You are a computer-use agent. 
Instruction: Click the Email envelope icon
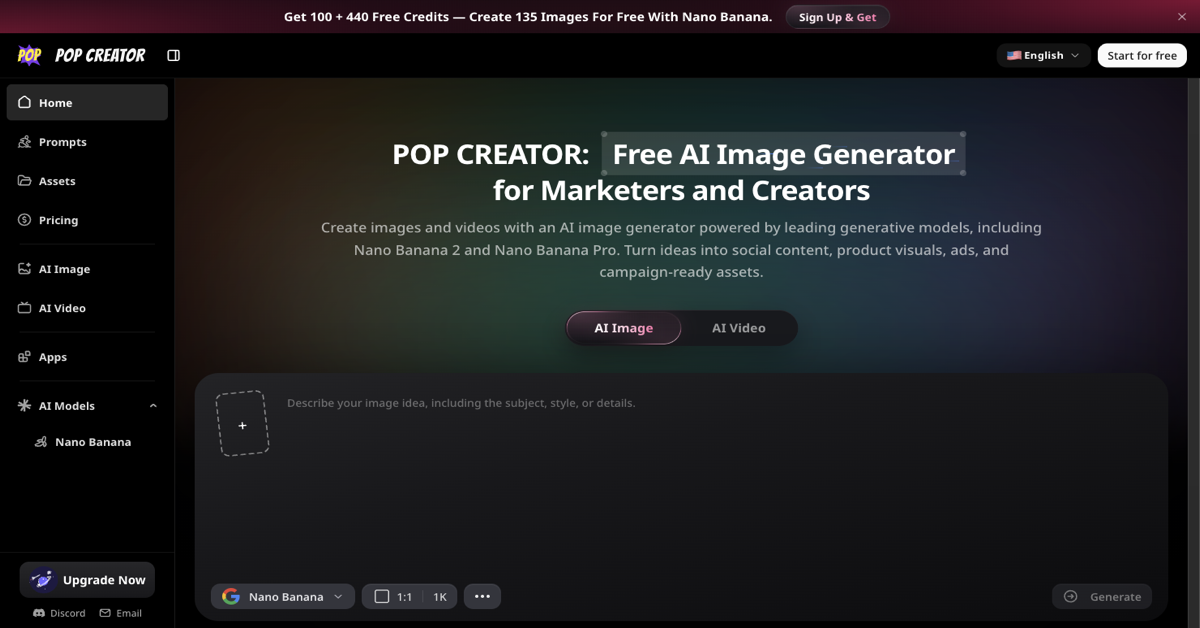point(105,613)
